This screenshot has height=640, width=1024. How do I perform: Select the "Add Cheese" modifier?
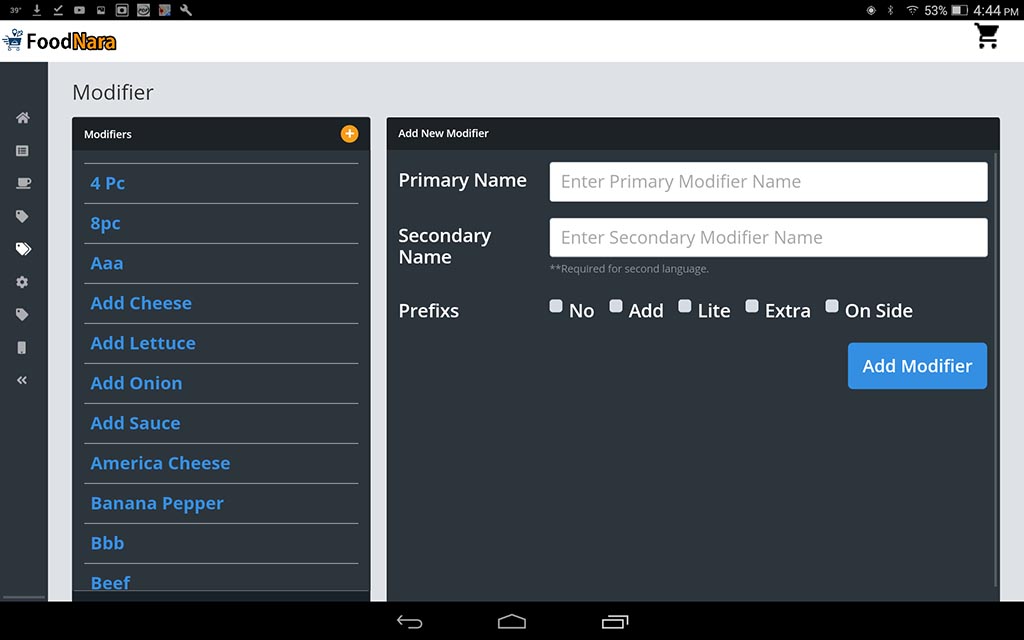141,303
